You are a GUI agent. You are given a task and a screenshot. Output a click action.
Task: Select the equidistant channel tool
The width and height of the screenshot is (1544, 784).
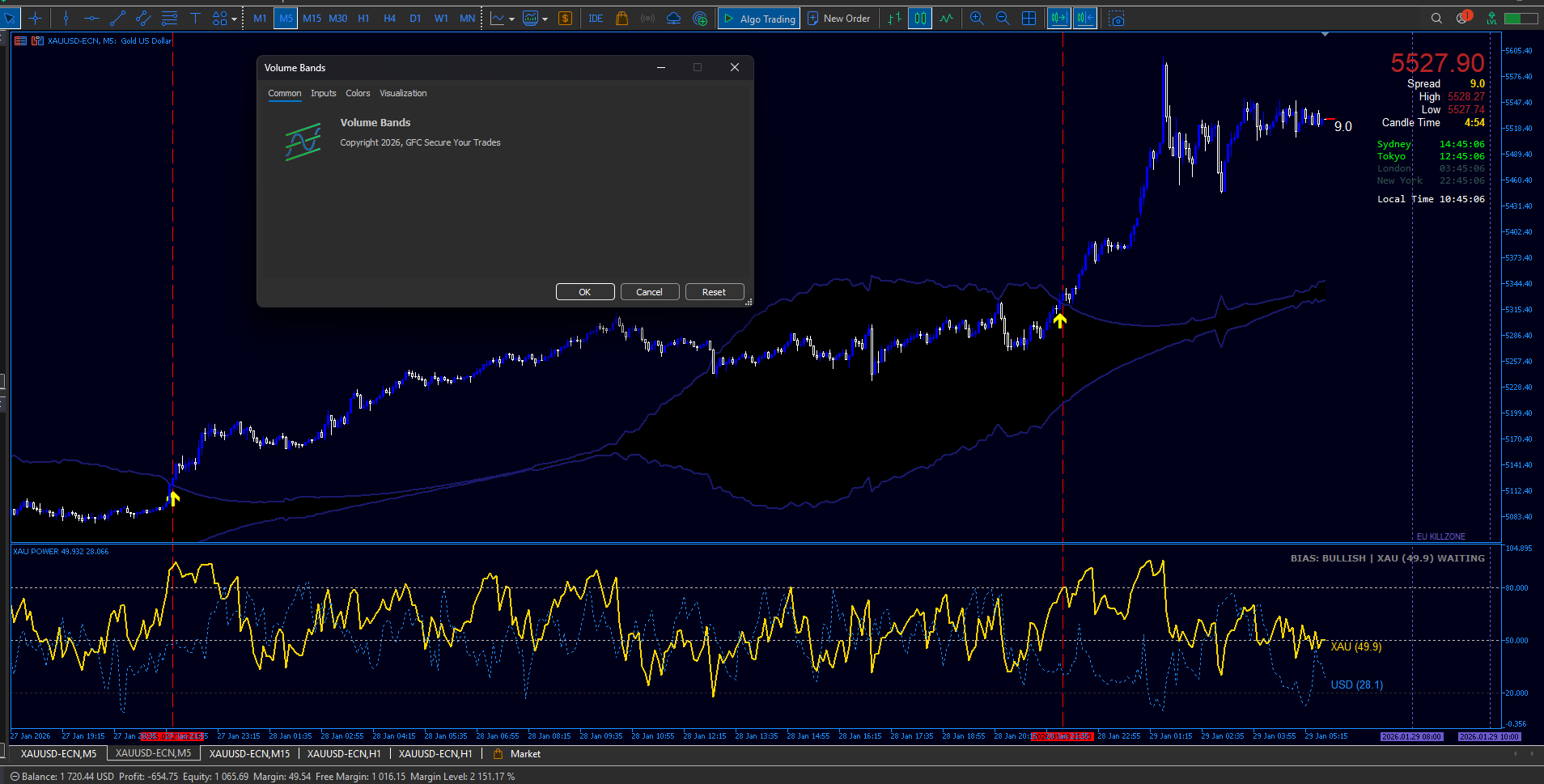coord(143,18)
